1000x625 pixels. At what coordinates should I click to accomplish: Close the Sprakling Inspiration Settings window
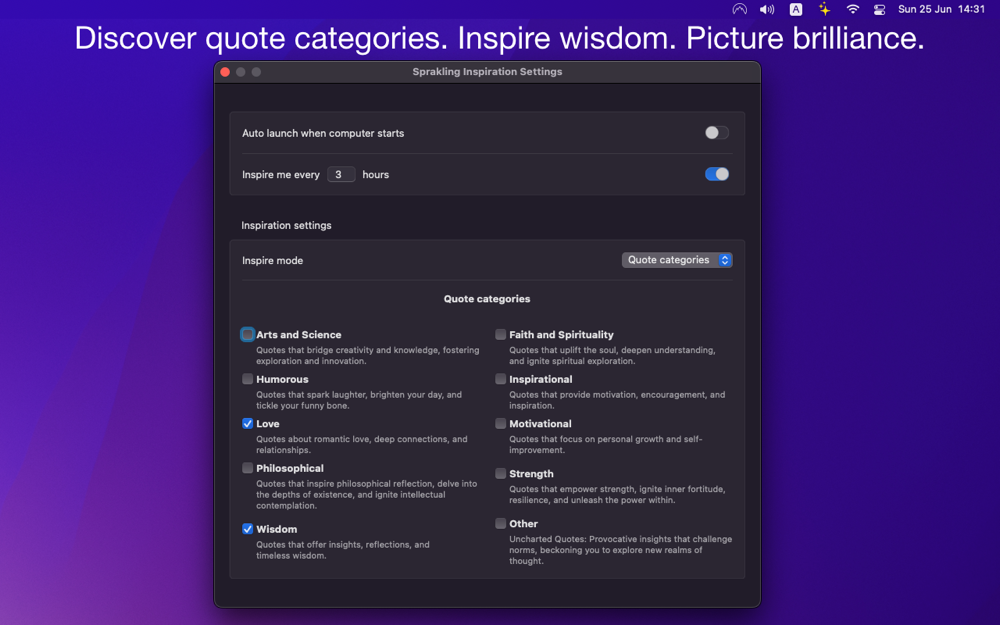[x=225, y=72]
